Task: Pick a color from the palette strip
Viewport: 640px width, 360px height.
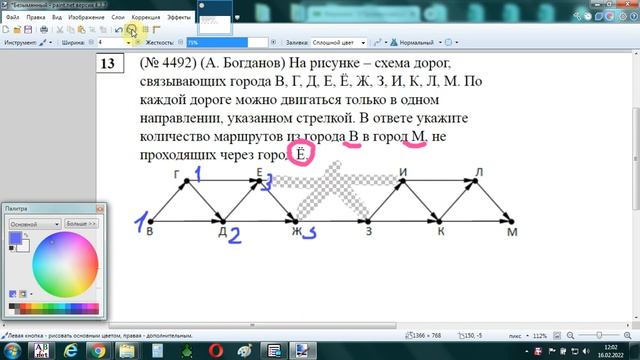Action: 53,309
